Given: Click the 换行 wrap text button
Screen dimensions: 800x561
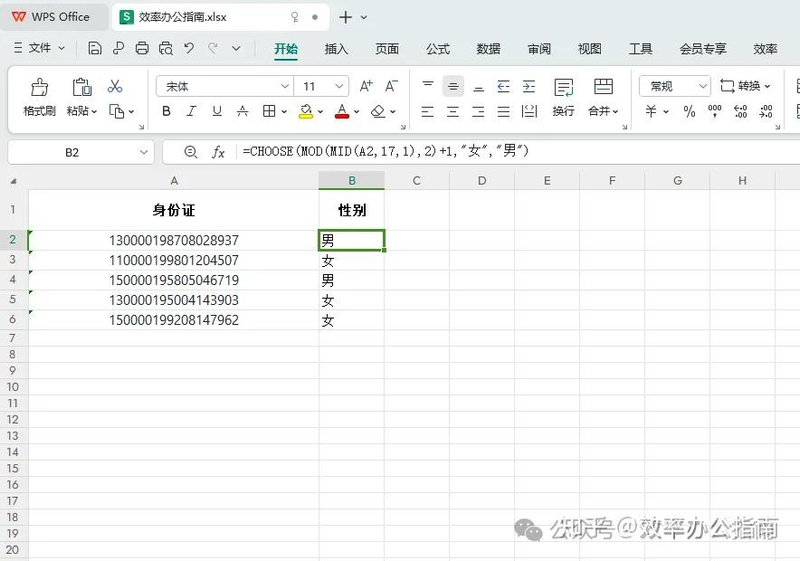Looking at the screenshot, I should [x=563, y=97].
